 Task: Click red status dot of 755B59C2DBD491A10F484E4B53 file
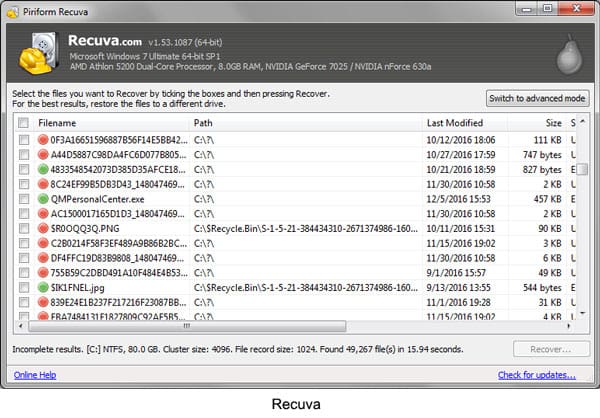[43, 272]
